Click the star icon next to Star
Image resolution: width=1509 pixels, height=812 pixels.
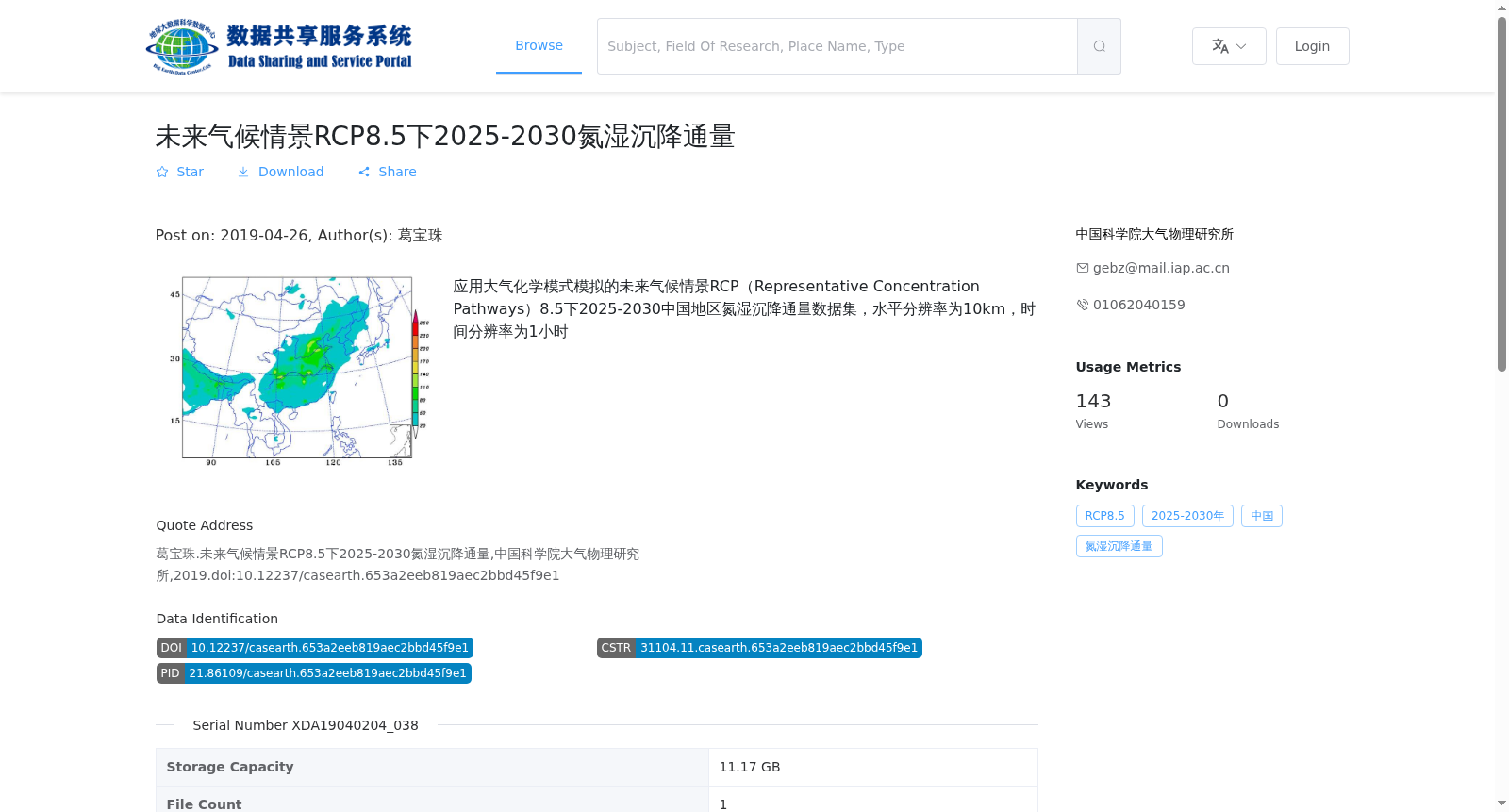[x=162, y=172]
